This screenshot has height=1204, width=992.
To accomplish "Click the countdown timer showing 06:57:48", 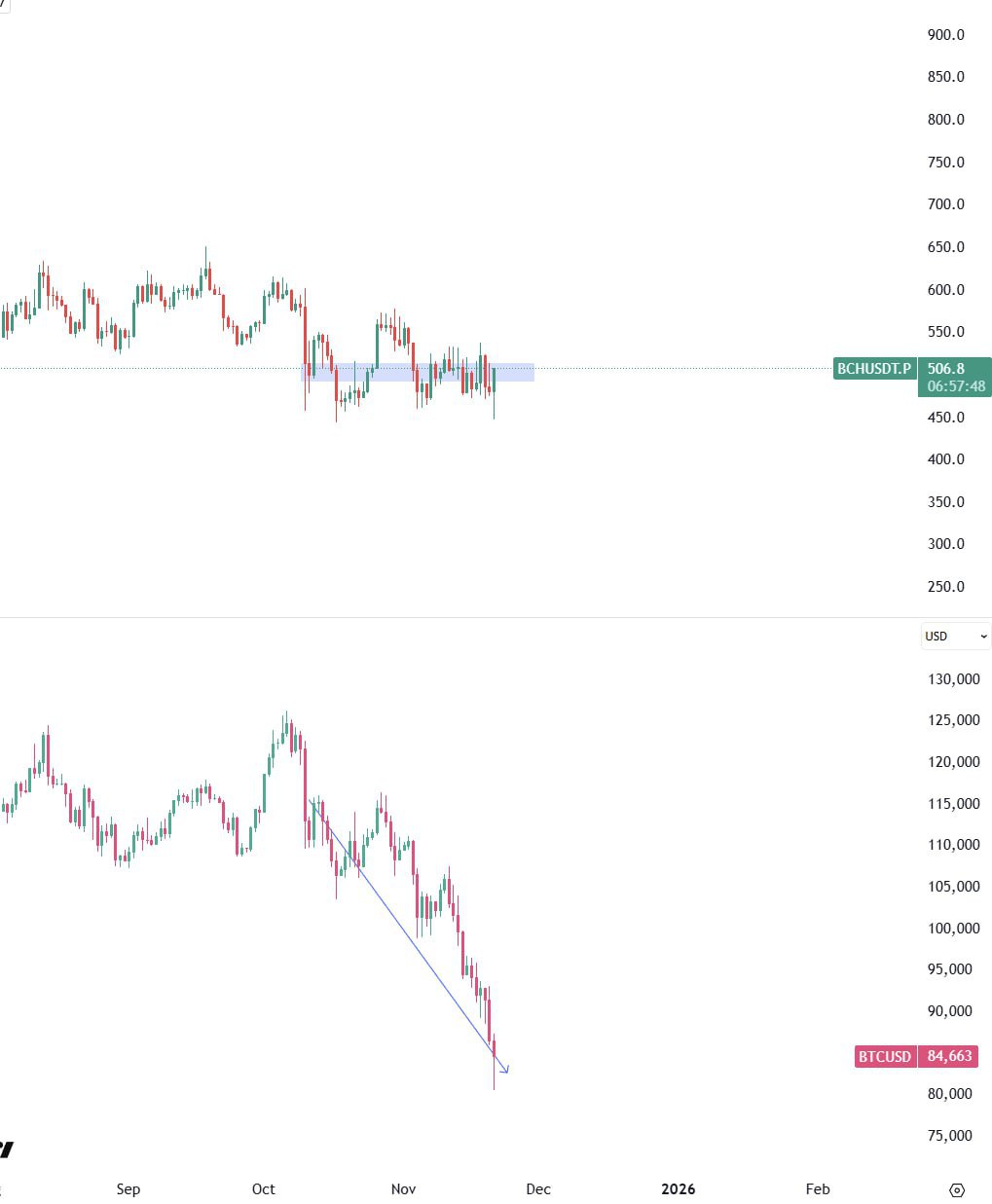I will click(x=955, y=386).
